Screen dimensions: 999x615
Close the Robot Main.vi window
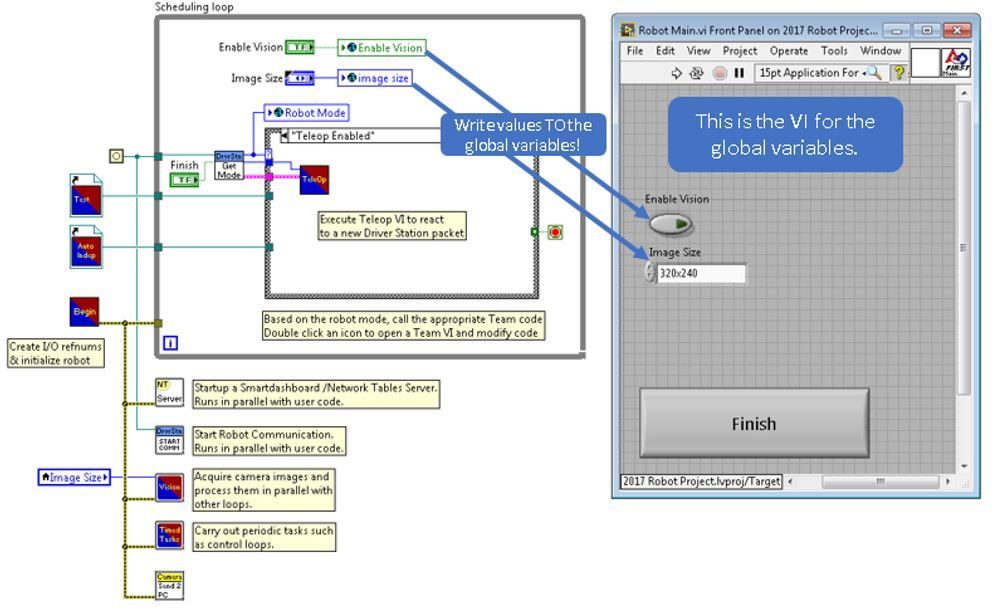957,30
